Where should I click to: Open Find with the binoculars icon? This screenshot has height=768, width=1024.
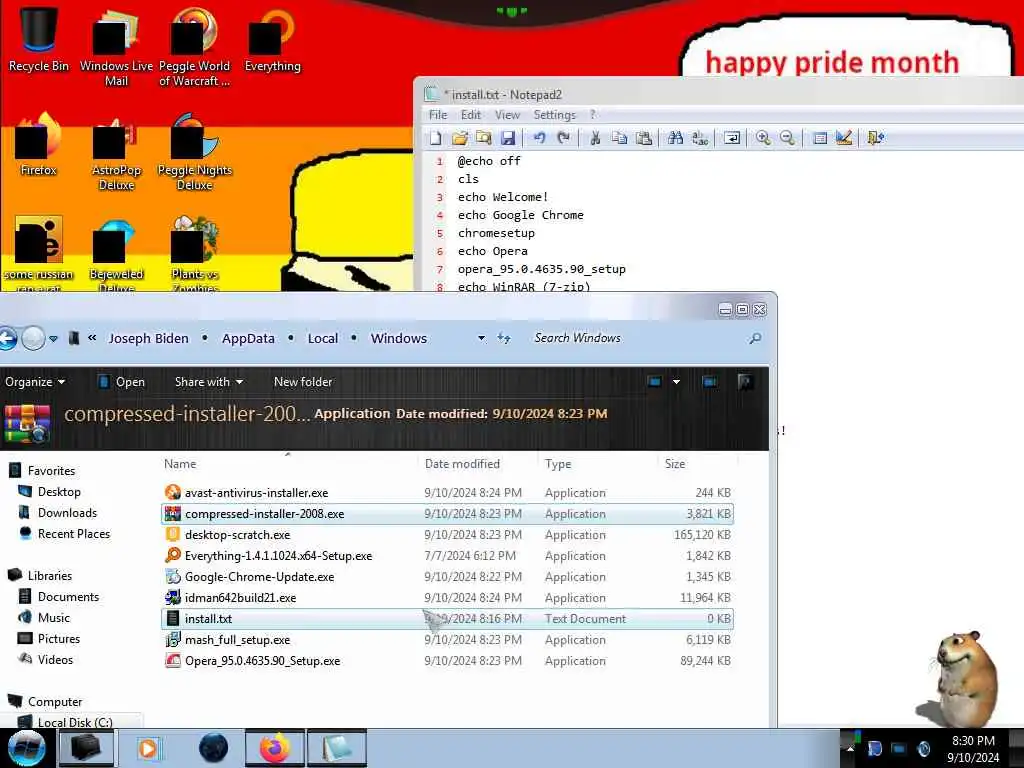pyautogui.click(x=675, y=138)
